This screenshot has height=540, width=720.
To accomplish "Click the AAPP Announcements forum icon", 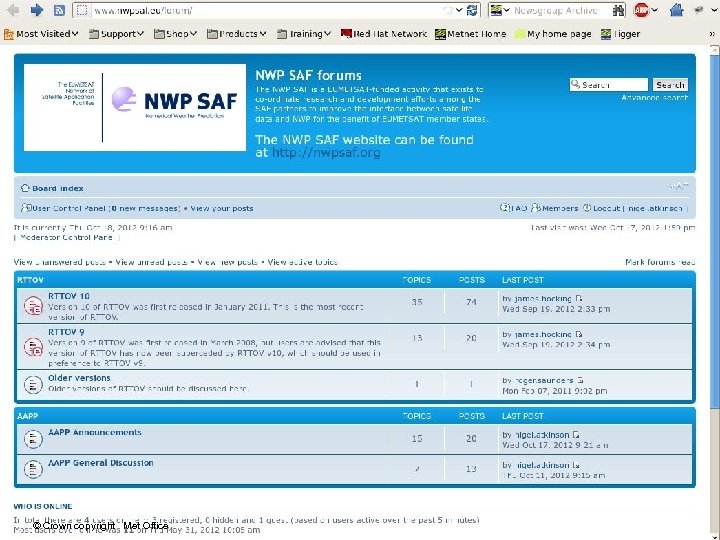I will pyautogui.click(x=33, y=439).
